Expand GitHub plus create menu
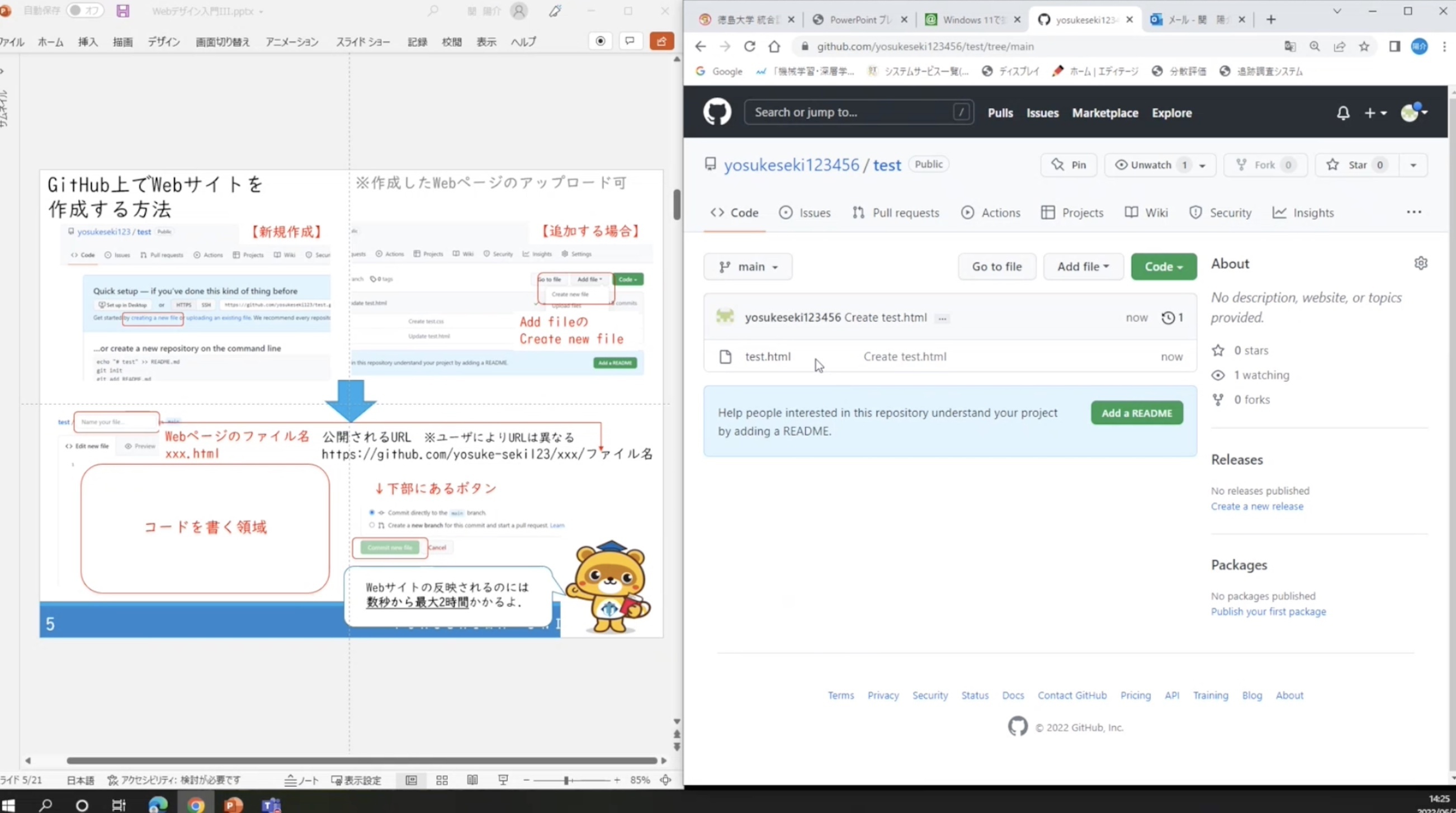Image resolution: width=1456 pixels, height=813 pixels. (1375, 113)
